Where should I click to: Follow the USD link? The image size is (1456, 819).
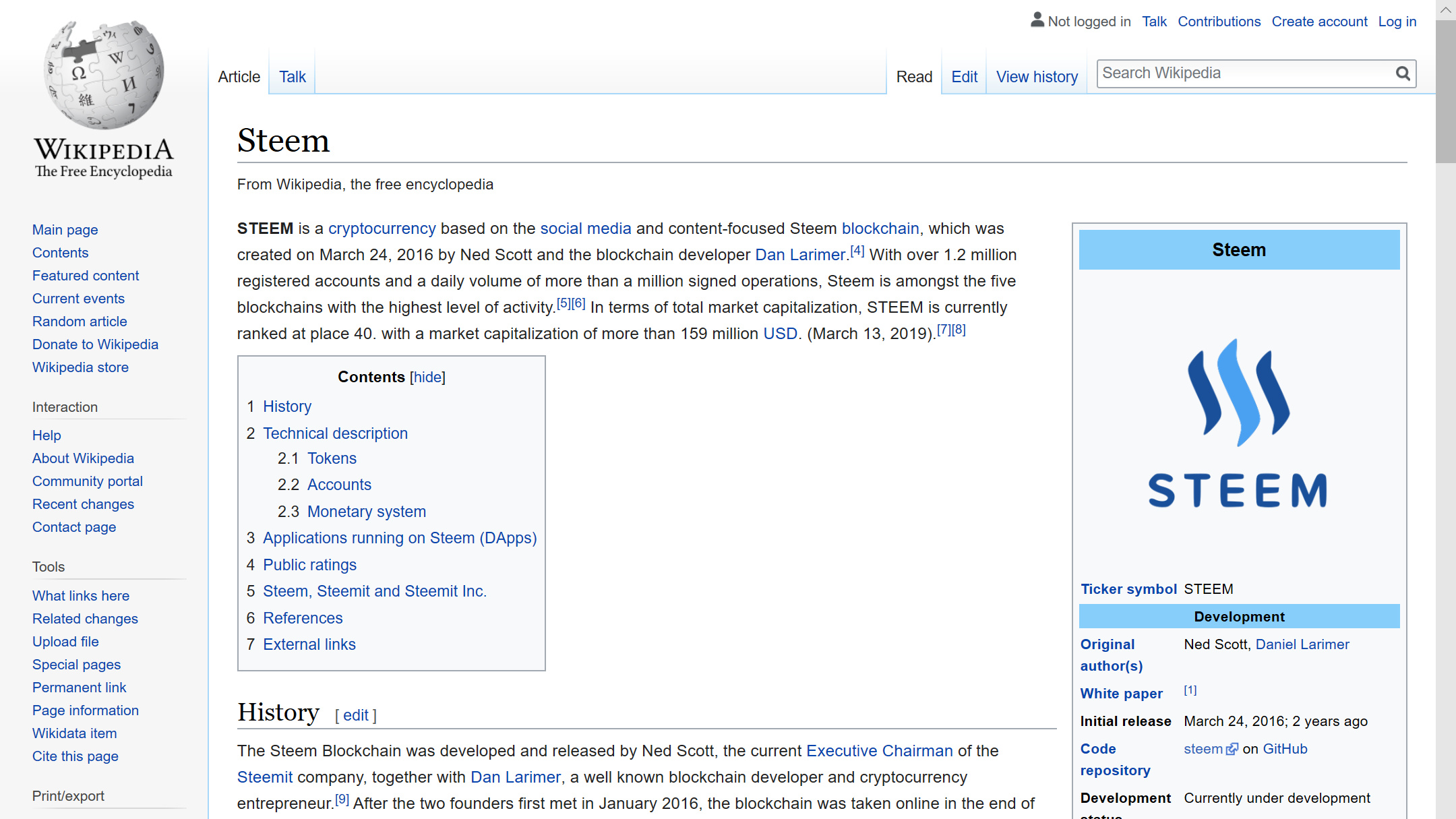(780, 334)
